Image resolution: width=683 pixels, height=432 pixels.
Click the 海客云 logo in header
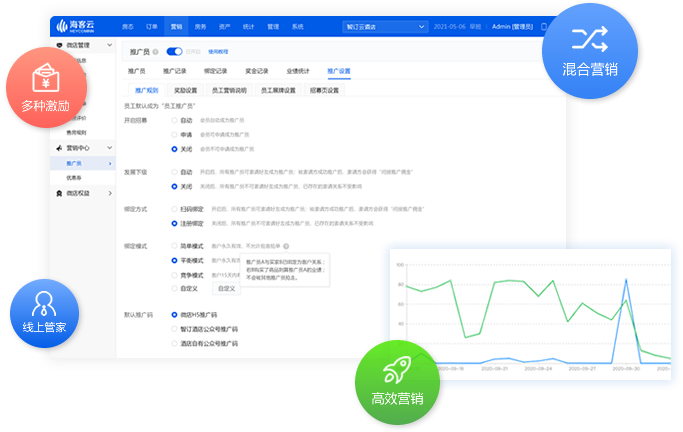tap(83, 24)
